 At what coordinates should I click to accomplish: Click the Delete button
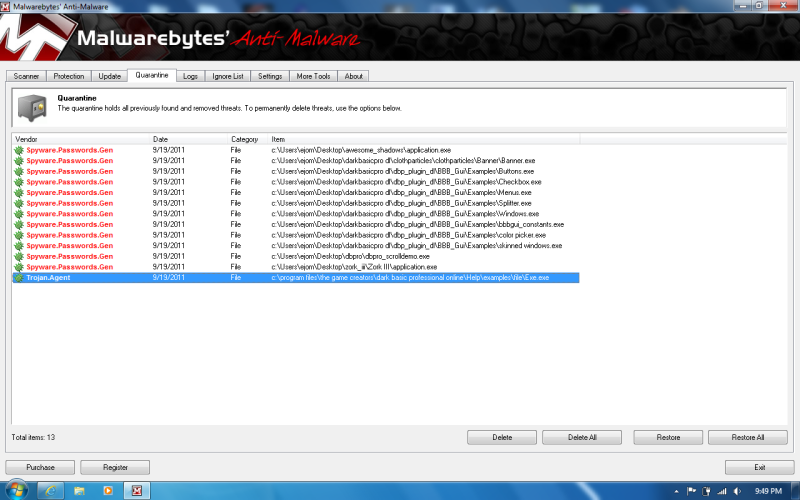pos(502,437)
